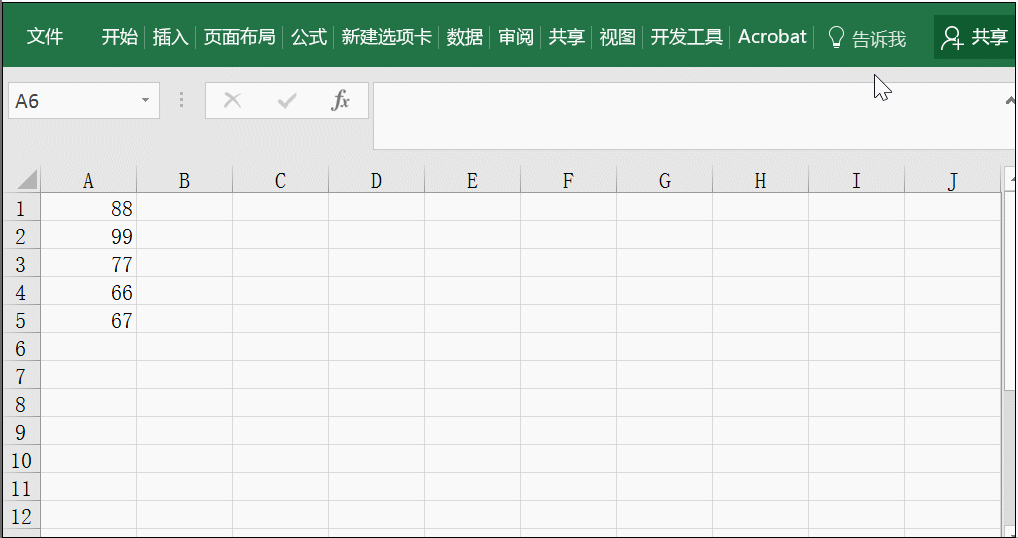Select row 3 header

coord(21,263)
